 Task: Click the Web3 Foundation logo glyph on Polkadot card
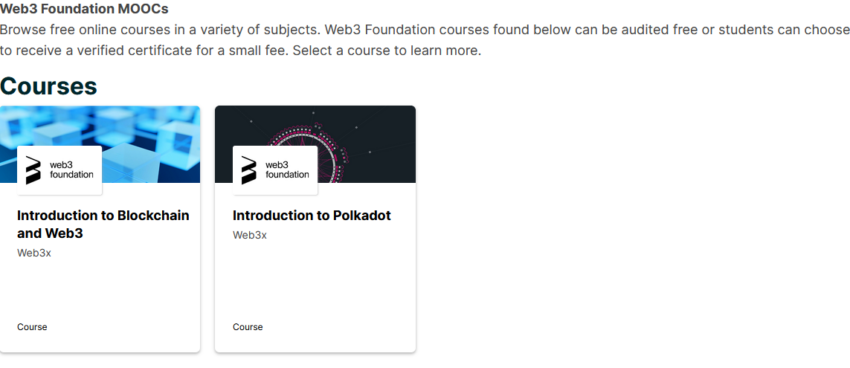point(249,170)
